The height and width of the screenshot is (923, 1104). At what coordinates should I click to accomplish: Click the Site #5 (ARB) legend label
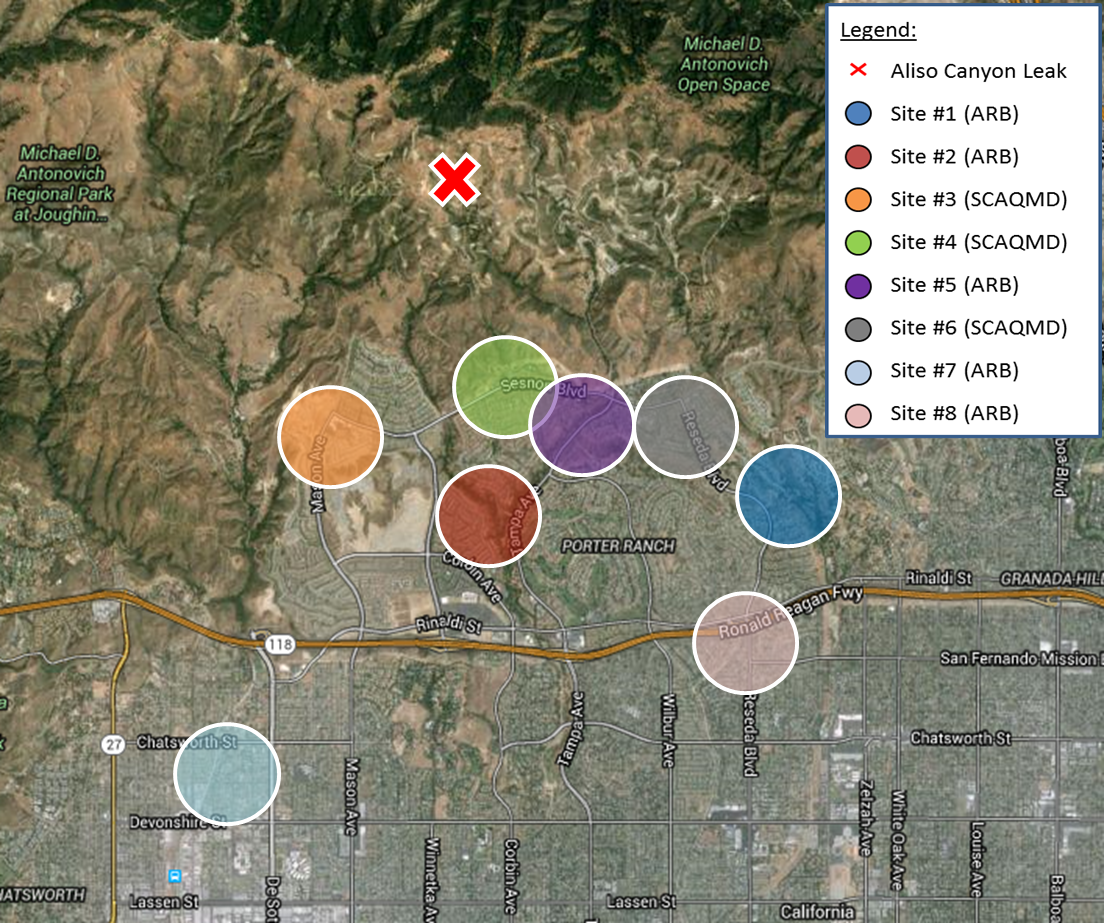tap(954, 286)
